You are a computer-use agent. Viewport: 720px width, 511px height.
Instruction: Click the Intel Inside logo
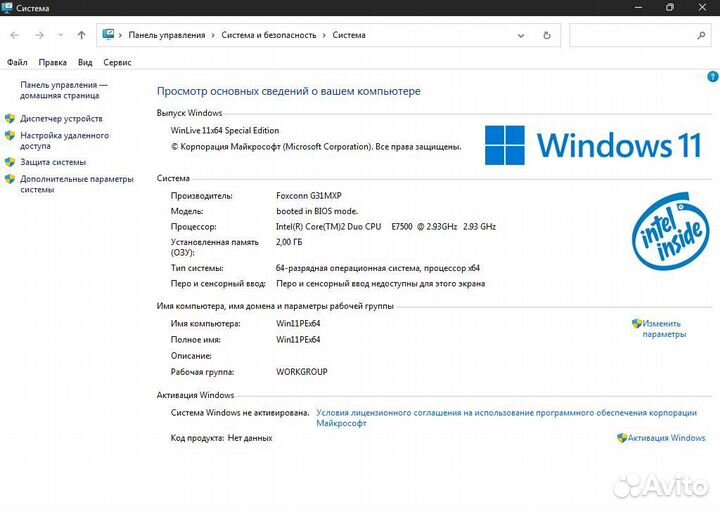point(667,232)
